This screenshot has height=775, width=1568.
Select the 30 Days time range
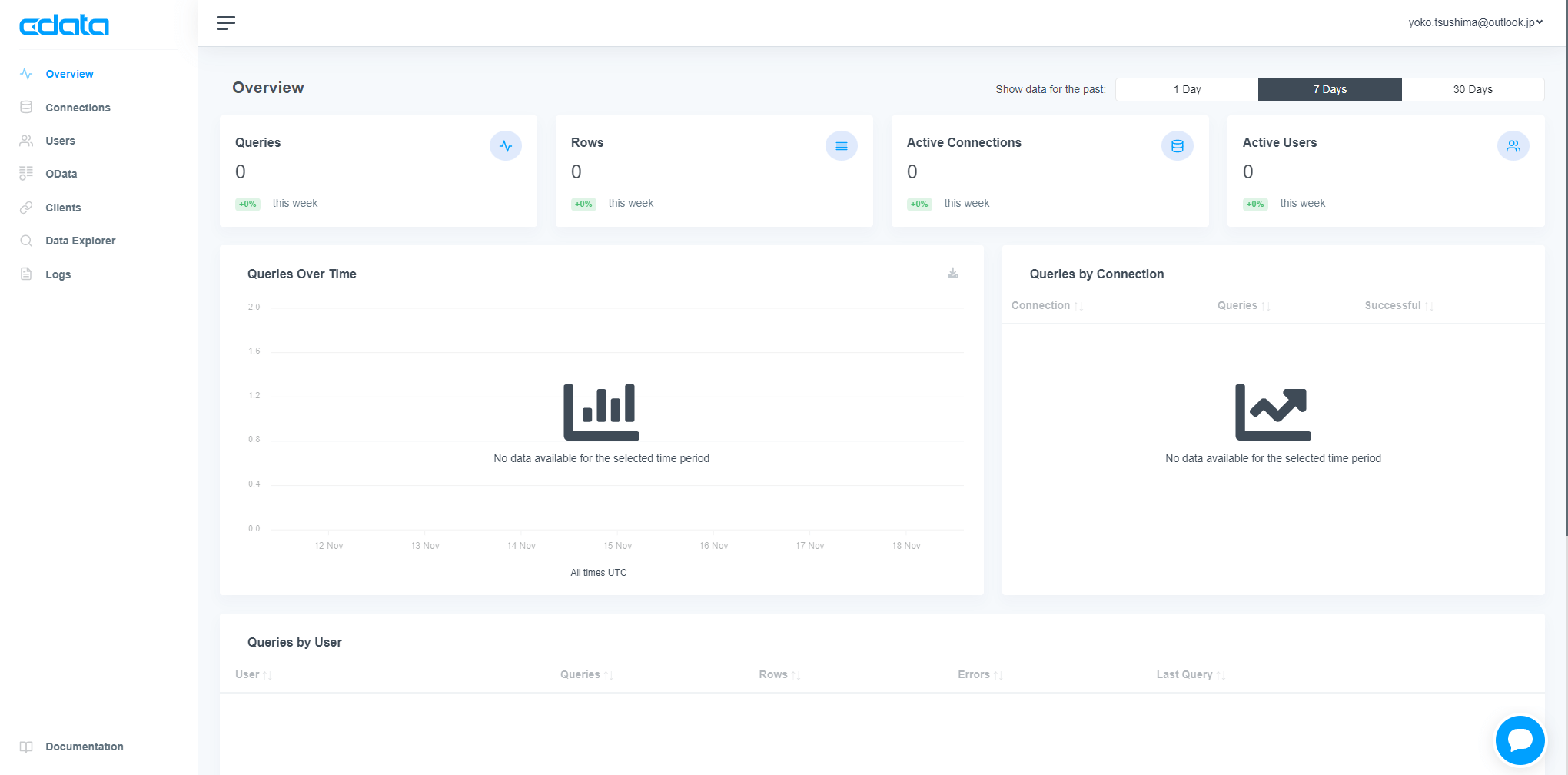click(x=1473, y=89)
